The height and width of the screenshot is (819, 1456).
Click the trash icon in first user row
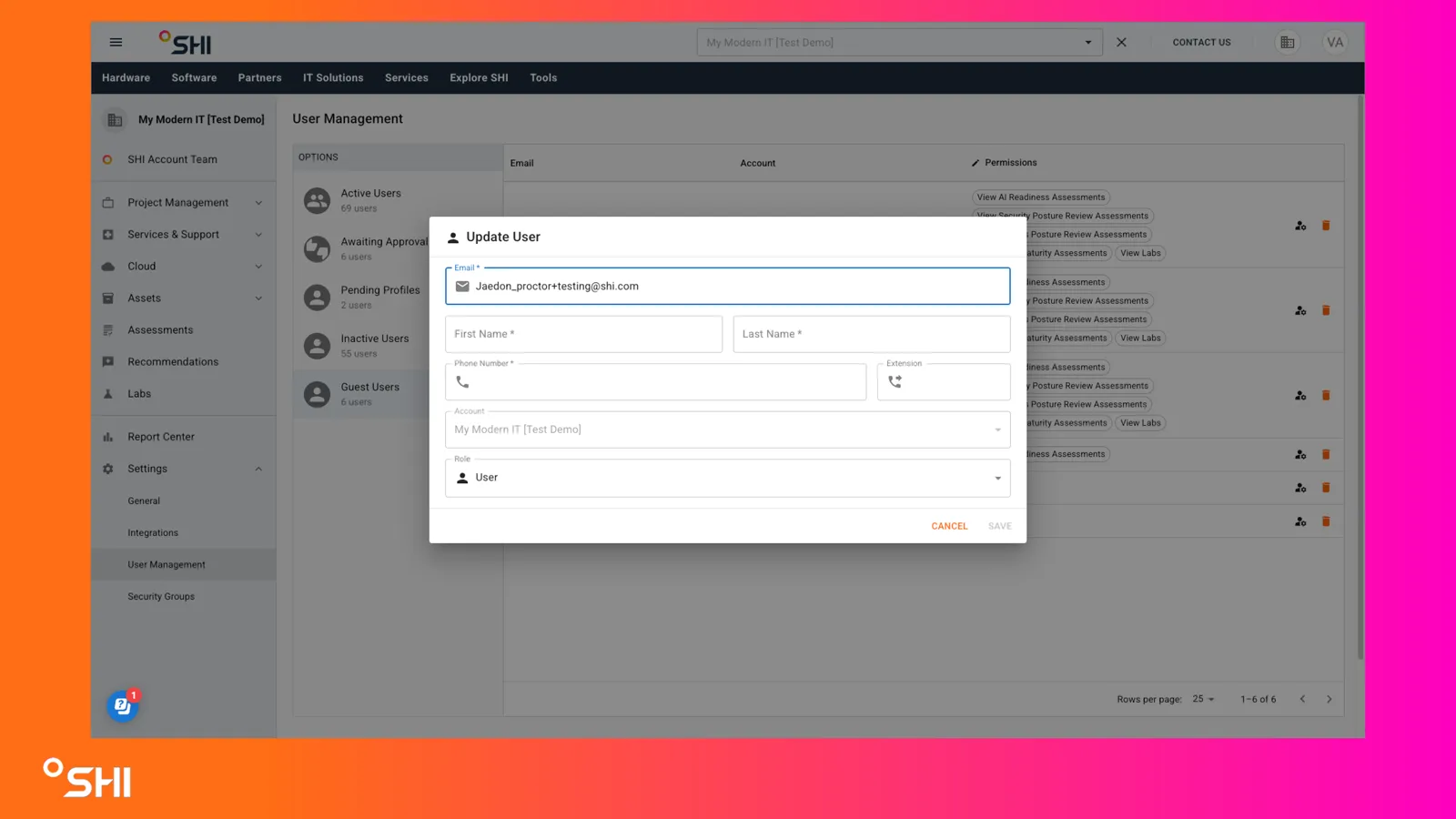tap(1326, 226)
